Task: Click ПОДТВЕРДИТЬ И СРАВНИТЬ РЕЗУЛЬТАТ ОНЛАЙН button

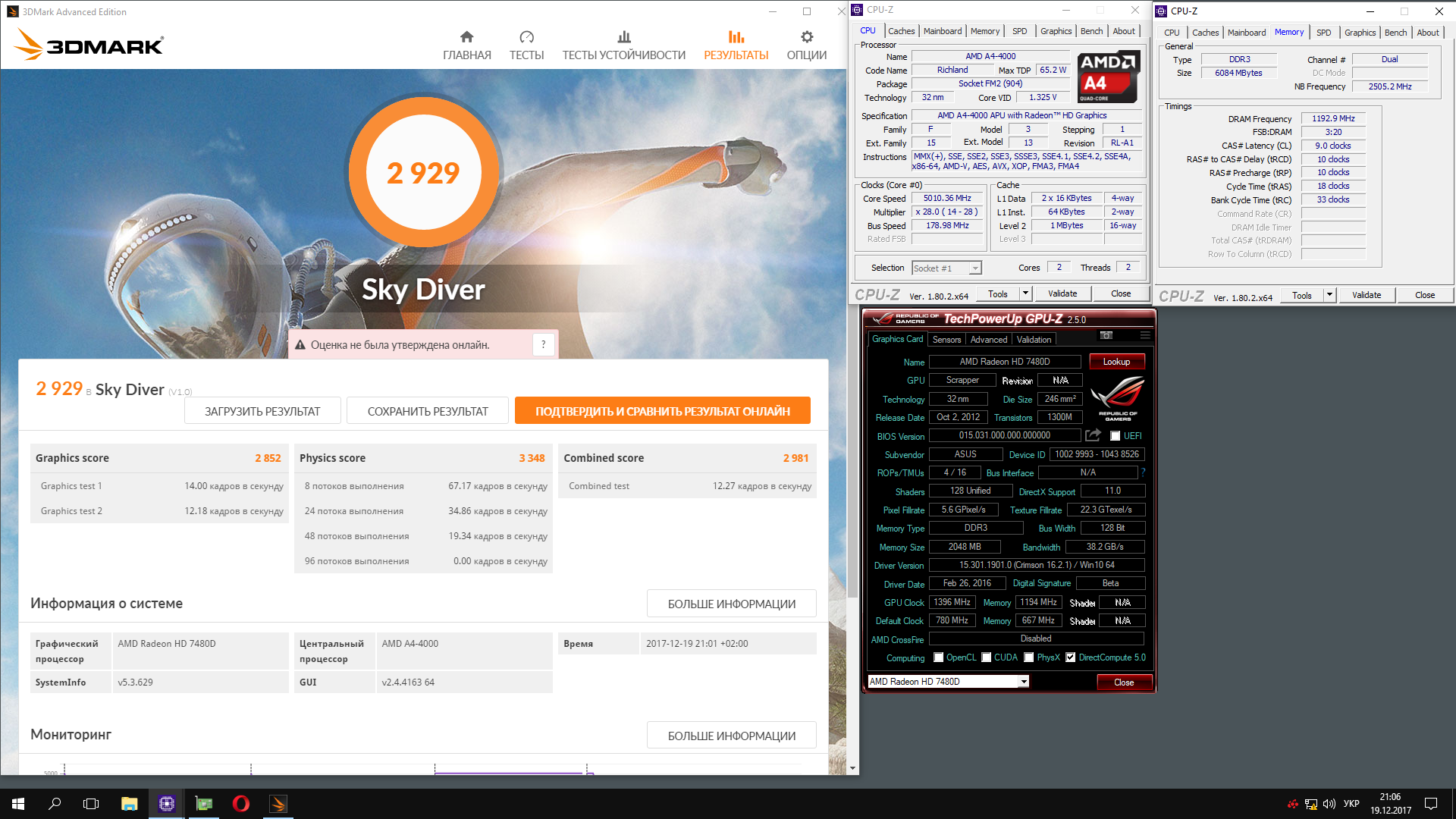Action: click(x=663, y=411)
